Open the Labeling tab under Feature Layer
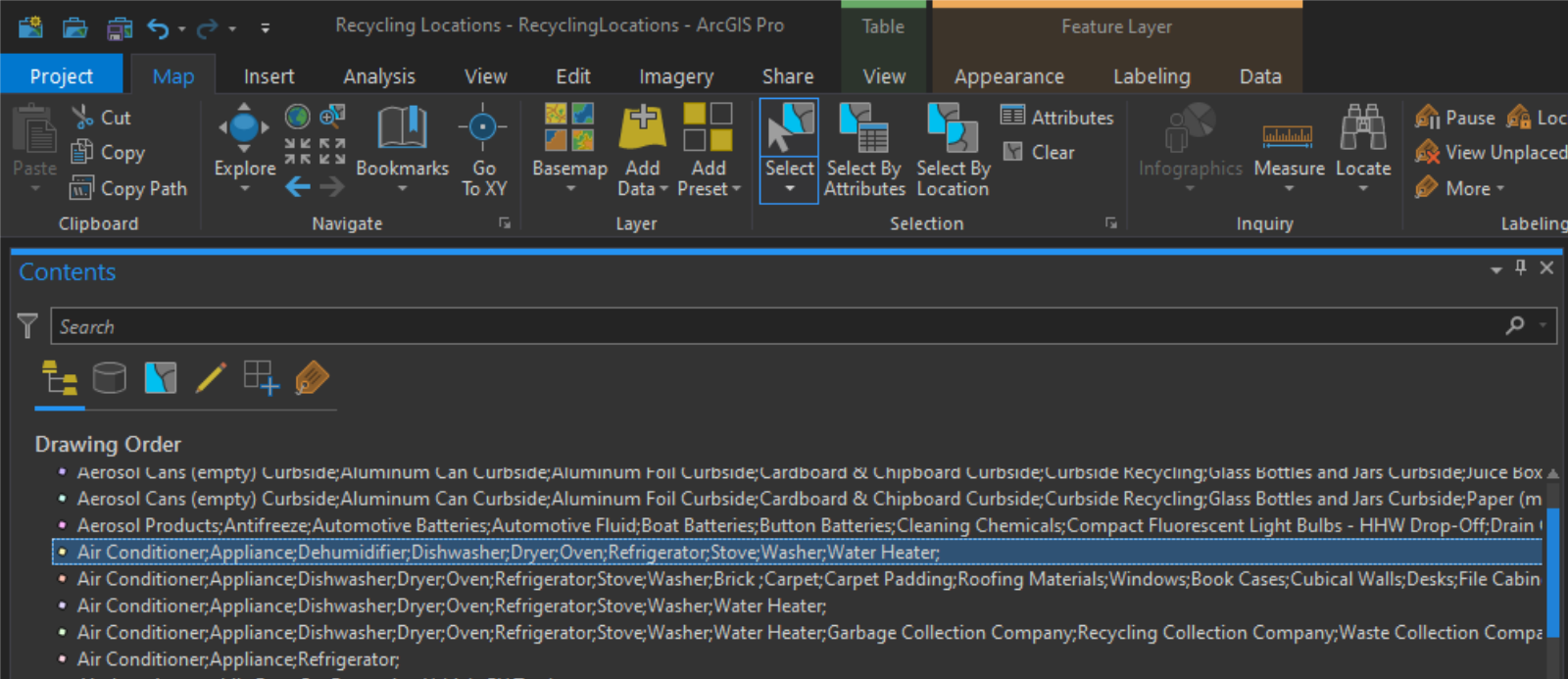 pos(1151,75)
